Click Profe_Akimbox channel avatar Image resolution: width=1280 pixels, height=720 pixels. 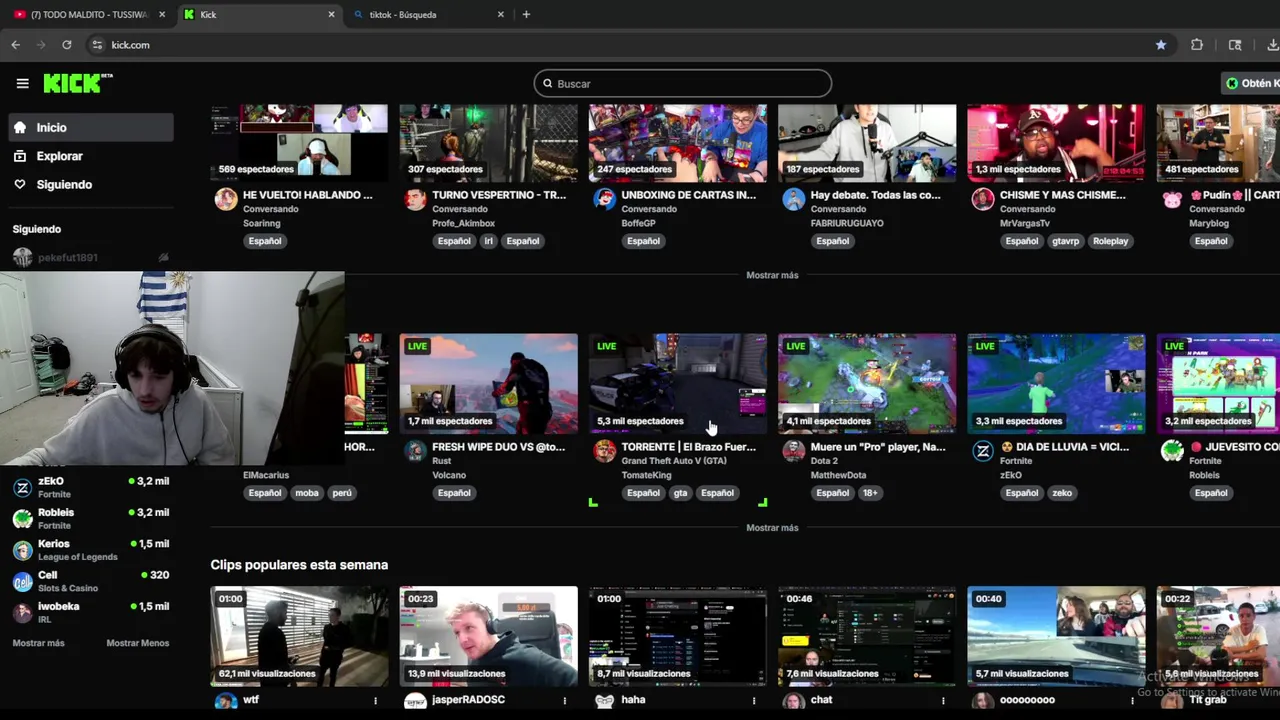415,199
